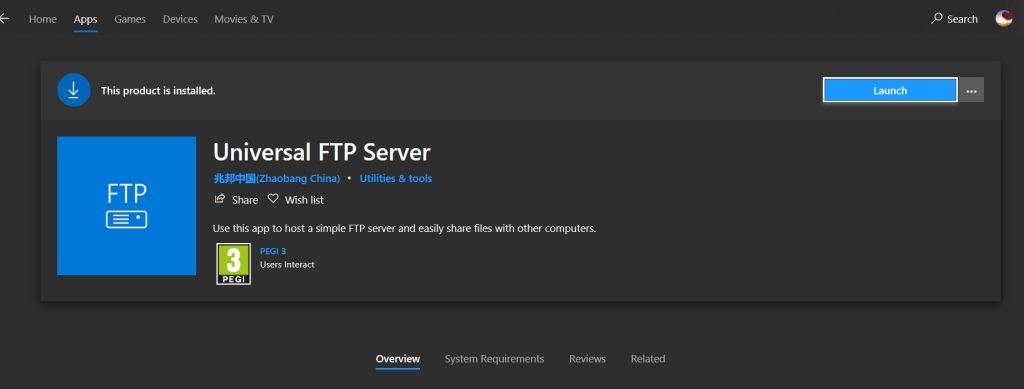This screenshot has width=1024, height=389.
Task: Open the Movies & TV tab
Action: (x=244, y=19)
